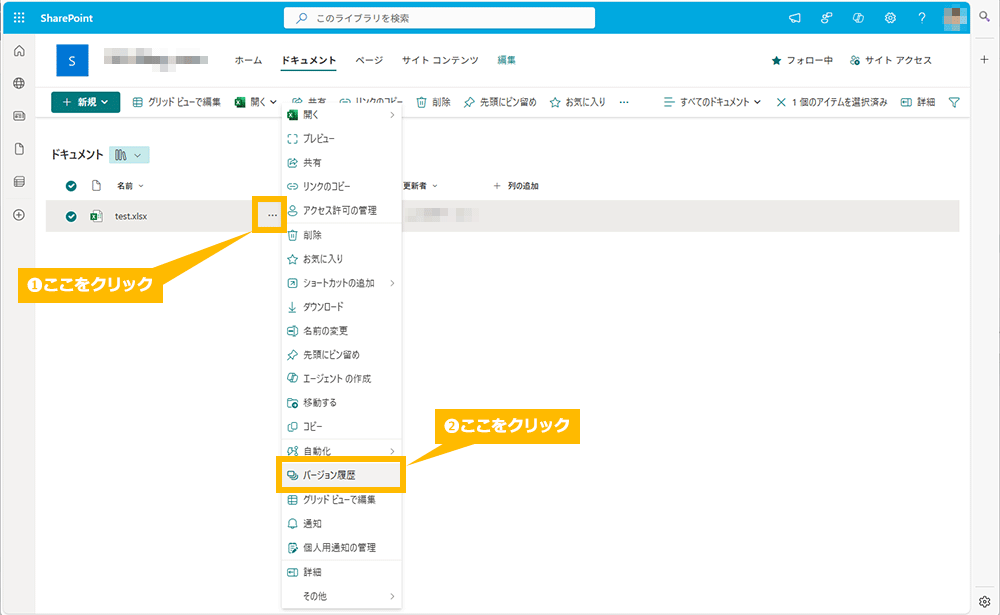Image resolution: width=1000 pixels, height=615 pixels.
Task: Open the lists icon in left rail
Action: tap(19, 182)
